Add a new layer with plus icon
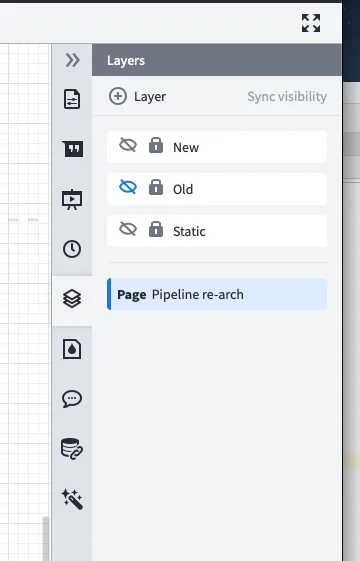Screen dimensions: 360x561 pyautogui.click(x=118, y=96)
